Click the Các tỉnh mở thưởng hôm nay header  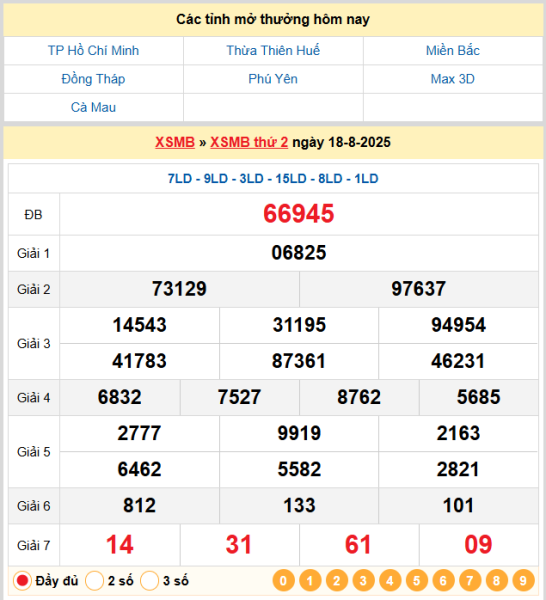click(273, 20)
